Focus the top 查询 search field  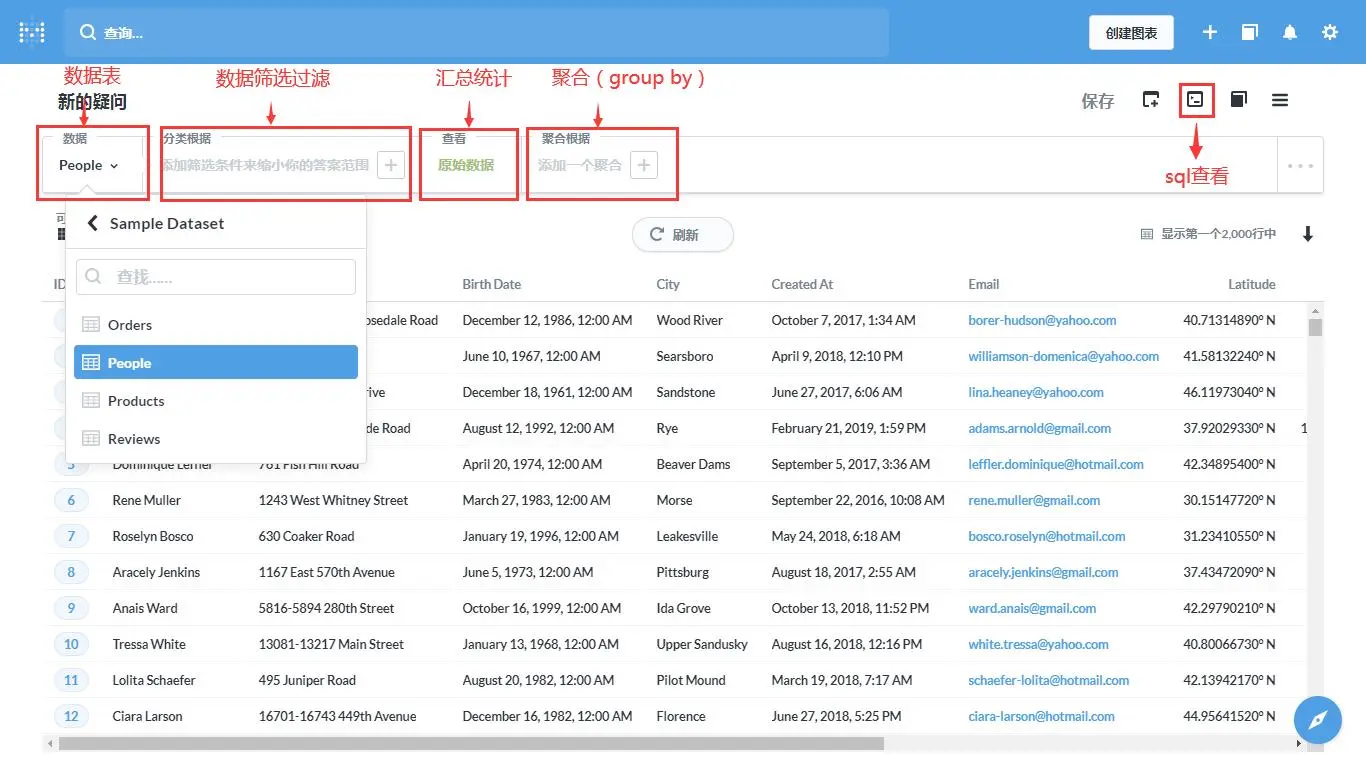click(477, 33)
